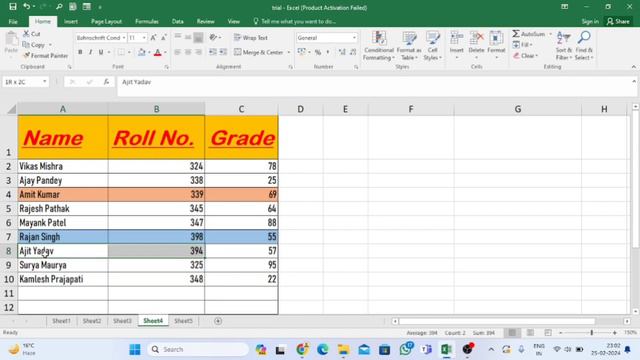Switch to Sheet5 tab
The image size is (640, 360).
[183, 321]
